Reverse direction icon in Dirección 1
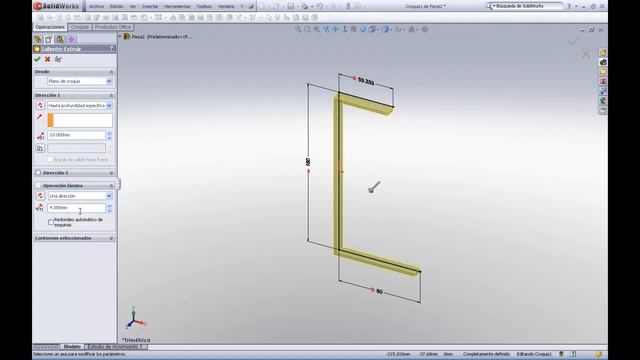Screen dimensions: 640x360 [40, 105]
